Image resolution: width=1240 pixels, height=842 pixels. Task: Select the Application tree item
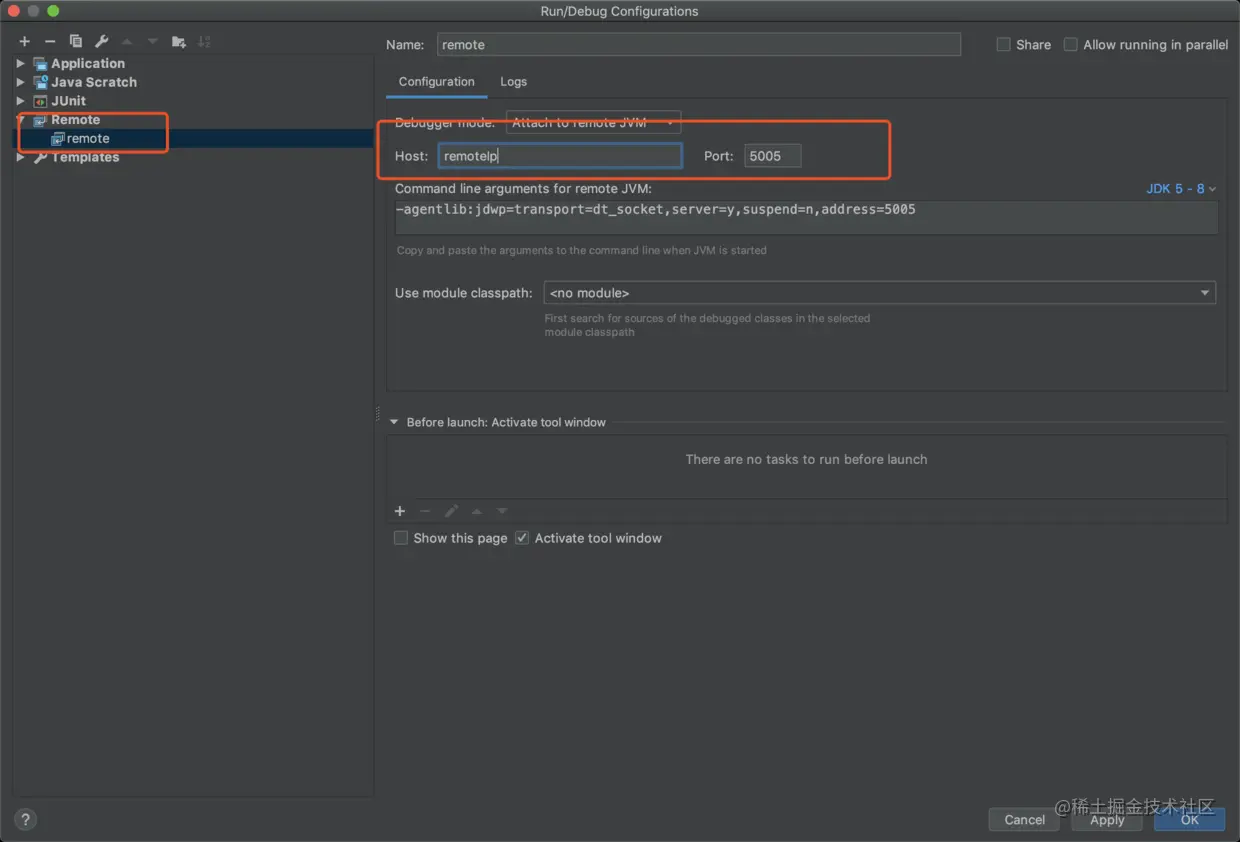click(88, 63)
